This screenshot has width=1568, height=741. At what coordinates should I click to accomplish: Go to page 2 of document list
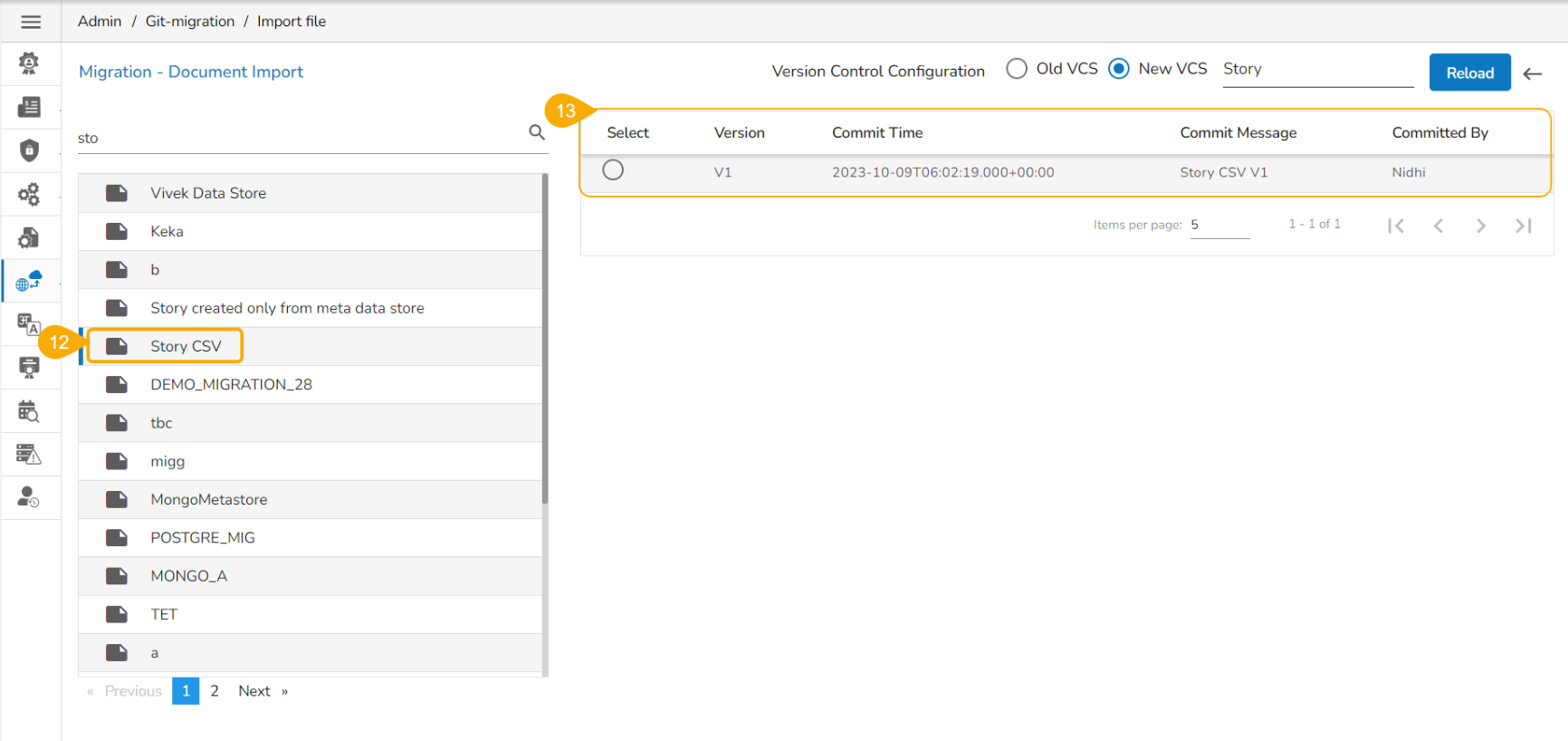click(x=215, y=691)
